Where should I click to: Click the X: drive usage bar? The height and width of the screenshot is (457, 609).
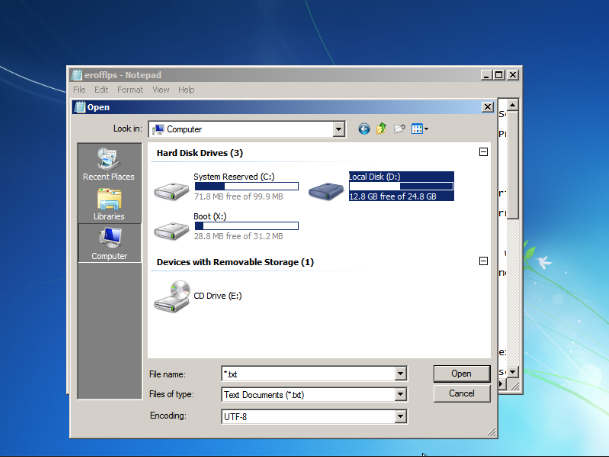(x=247, y=226)
